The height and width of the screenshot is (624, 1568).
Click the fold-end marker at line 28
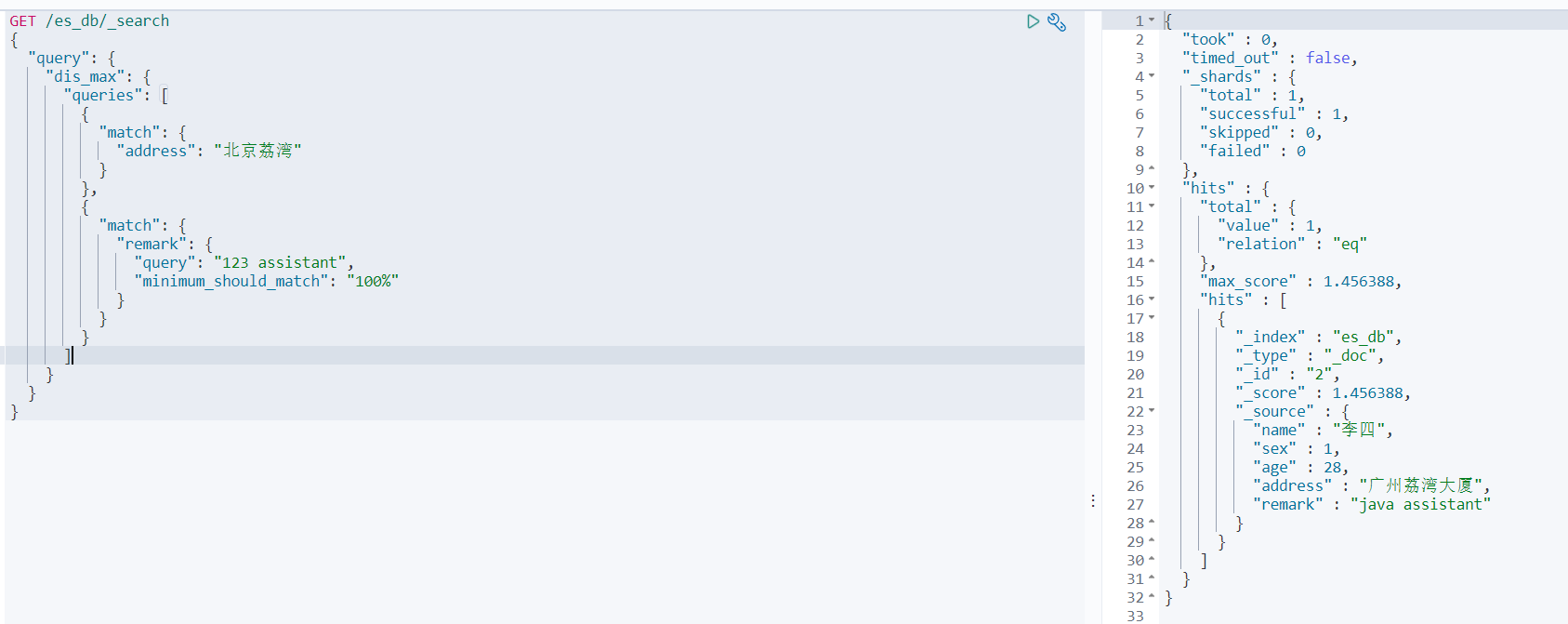coord(1152,523)
